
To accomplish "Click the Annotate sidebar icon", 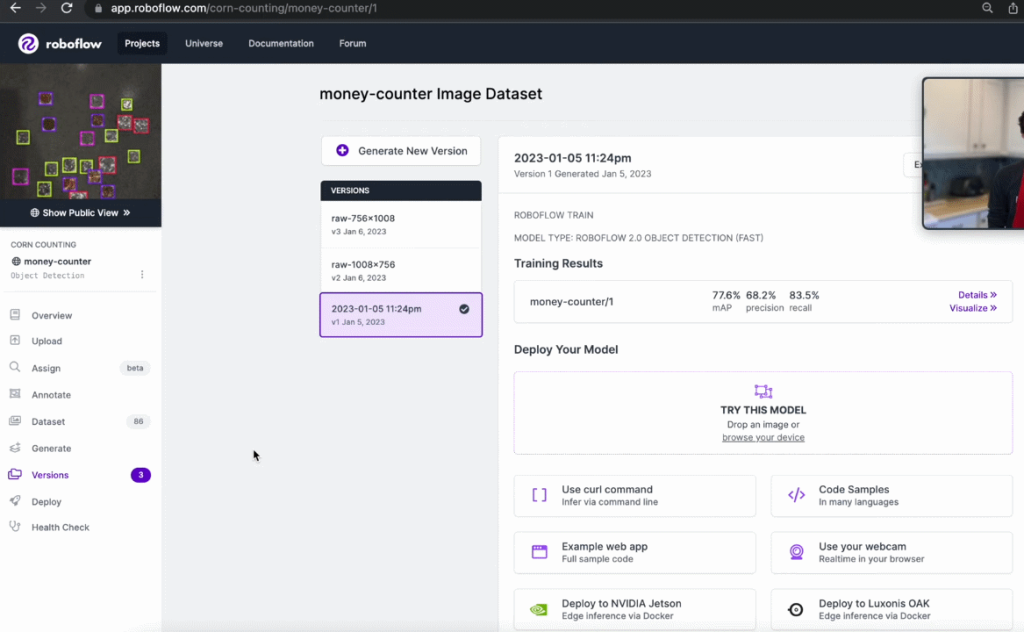I will click(15, 394).
